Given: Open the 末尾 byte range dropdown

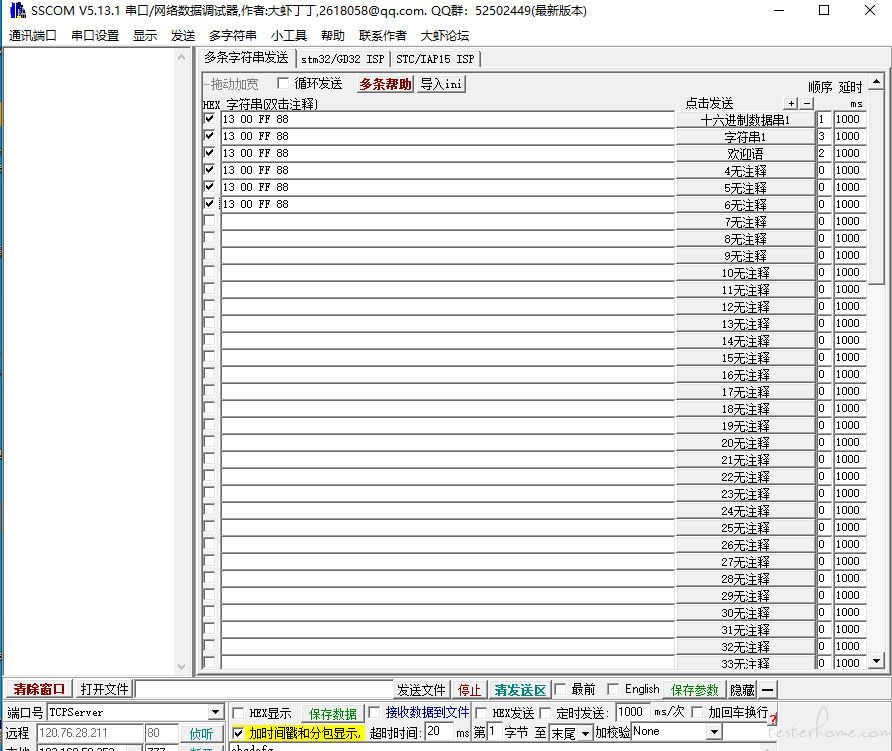Looking at the screenshot, I should 585,733.
